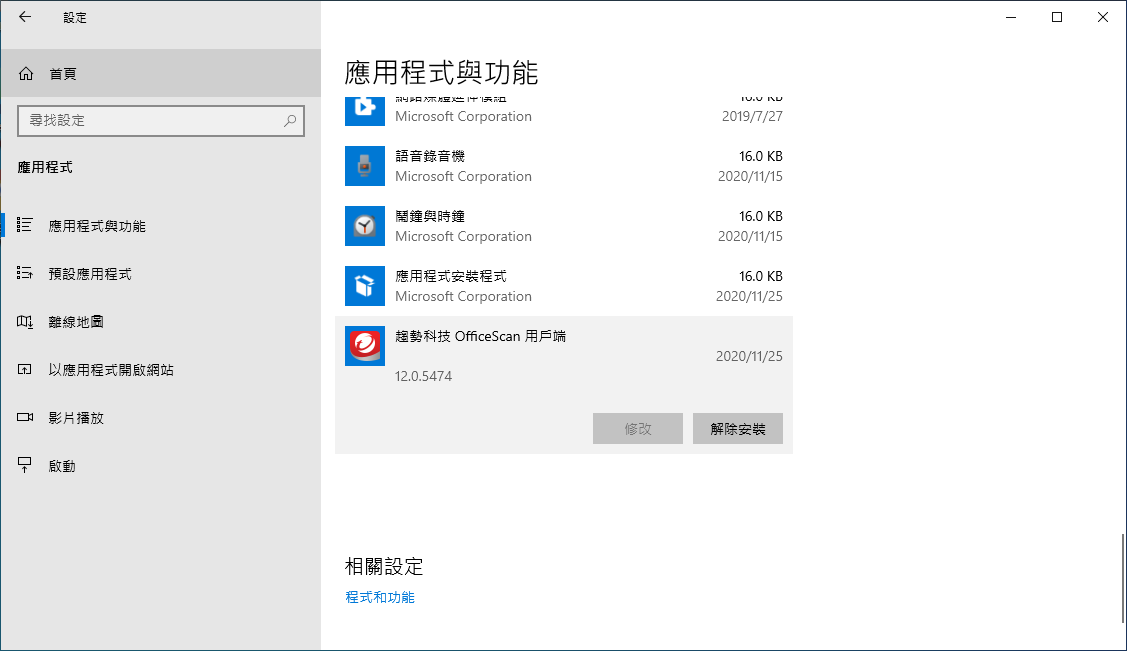Close the Settings window

tap(1103, 17)
